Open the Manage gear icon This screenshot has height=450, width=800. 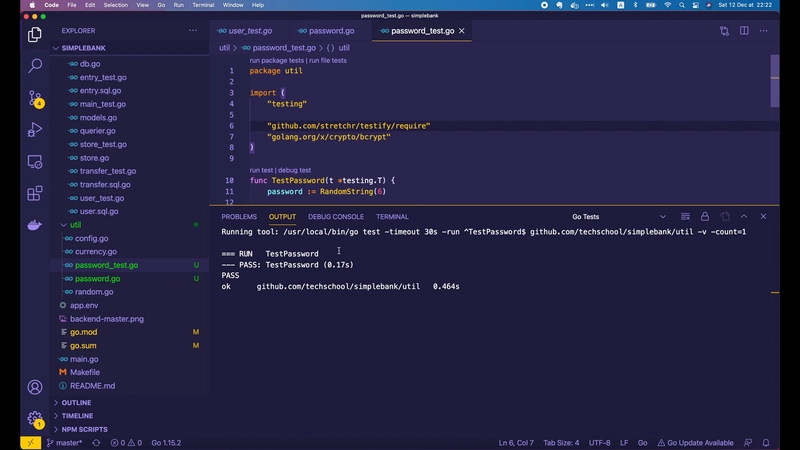pyautogui.click(x=35, y=419)
